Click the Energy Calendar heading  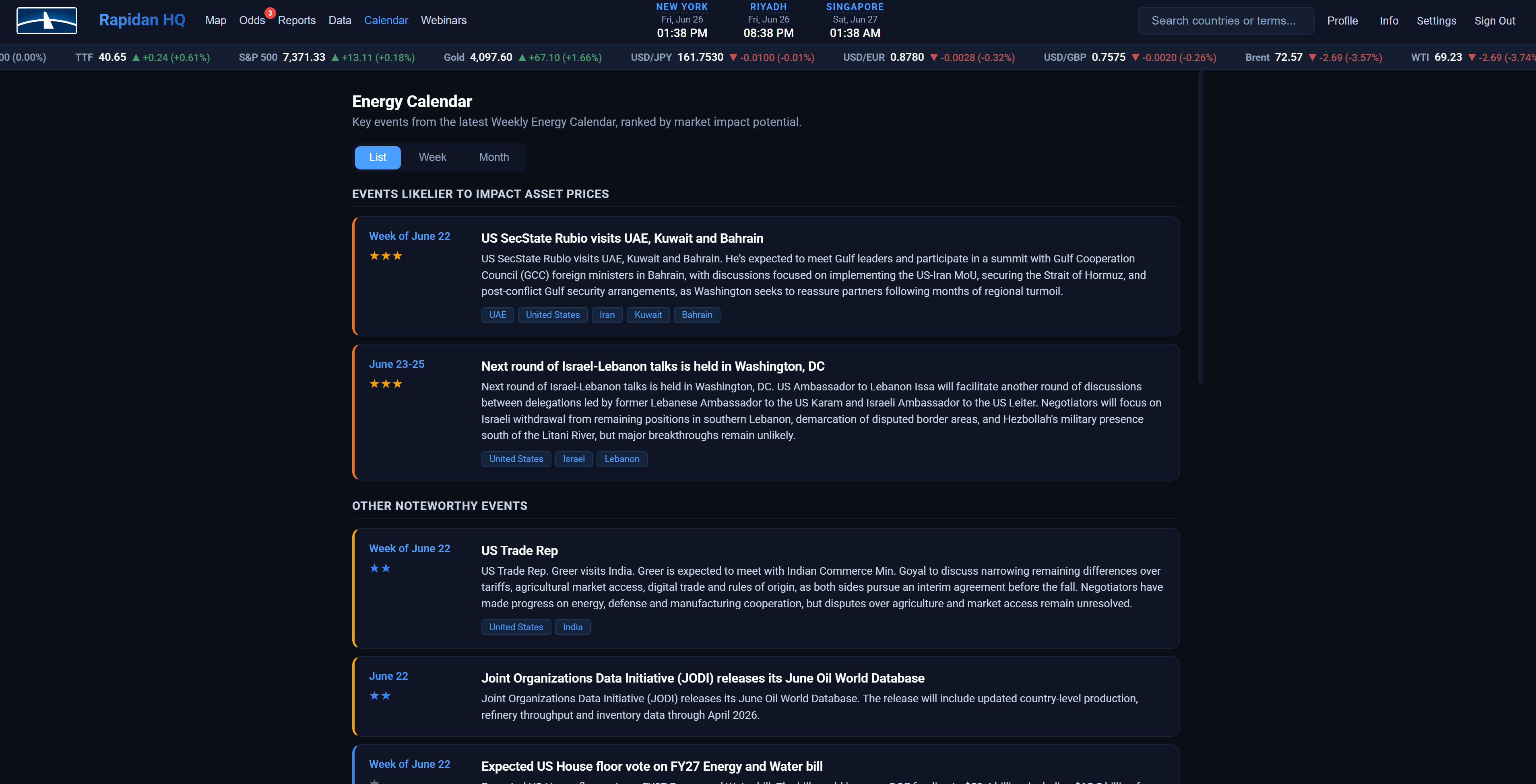pyautogui.click(x=412, y=101)
